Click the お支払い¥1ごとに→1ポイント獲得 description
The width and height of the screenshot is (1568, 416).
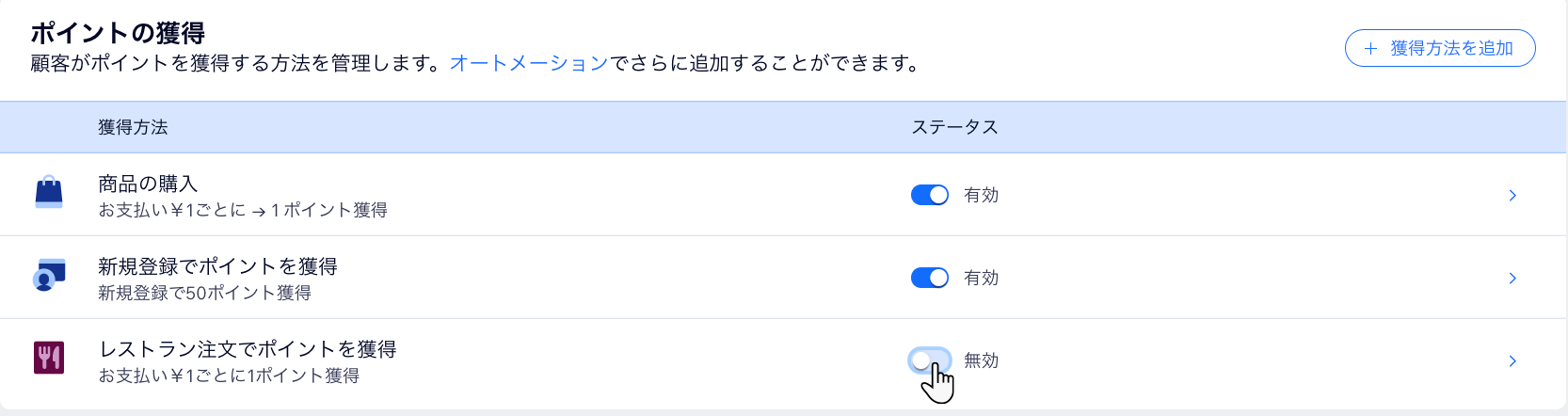click(x=243, y=210)
